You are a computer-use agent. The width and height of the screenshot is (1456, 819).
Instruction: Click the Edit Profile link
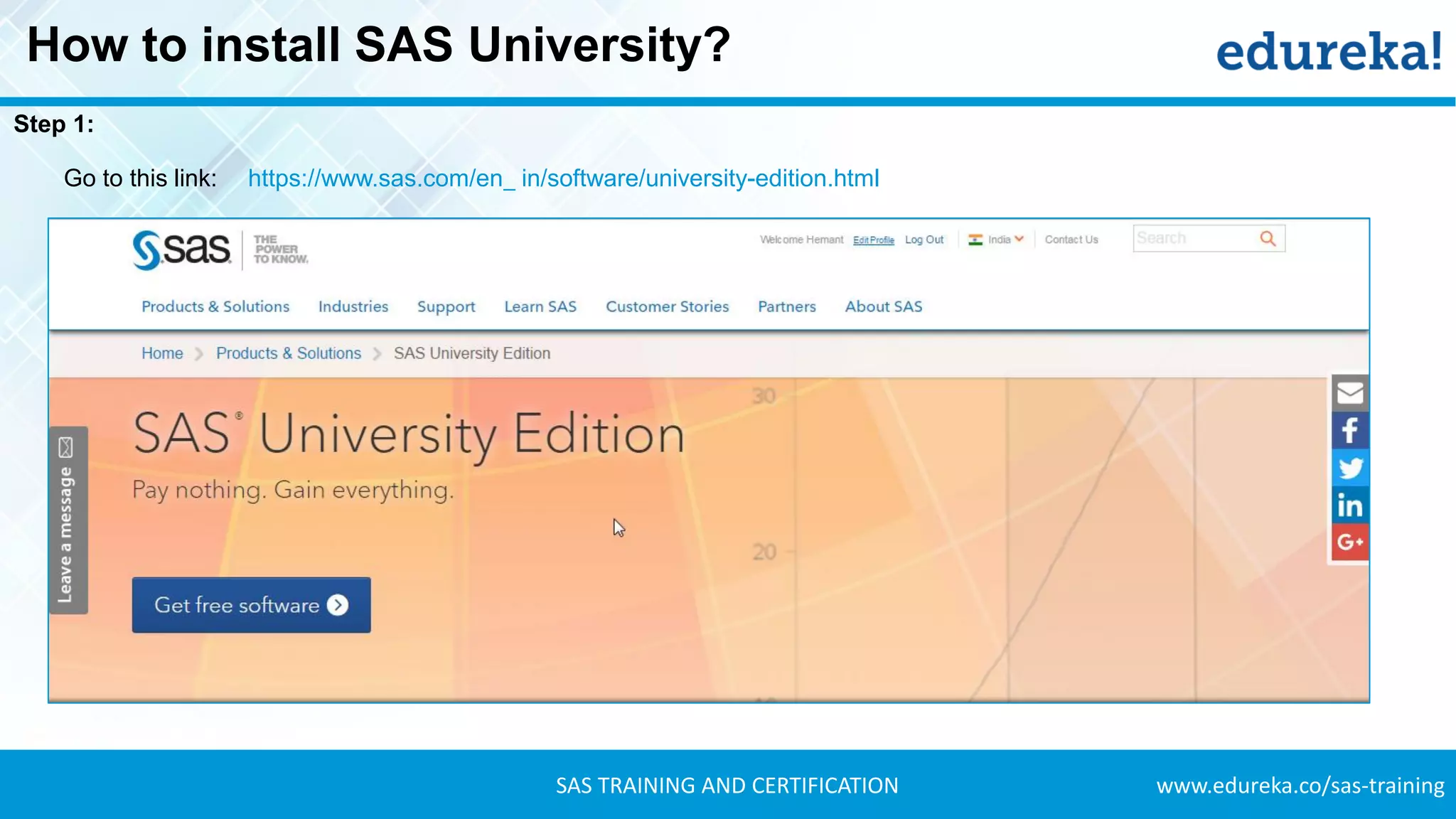pos(874,240)
